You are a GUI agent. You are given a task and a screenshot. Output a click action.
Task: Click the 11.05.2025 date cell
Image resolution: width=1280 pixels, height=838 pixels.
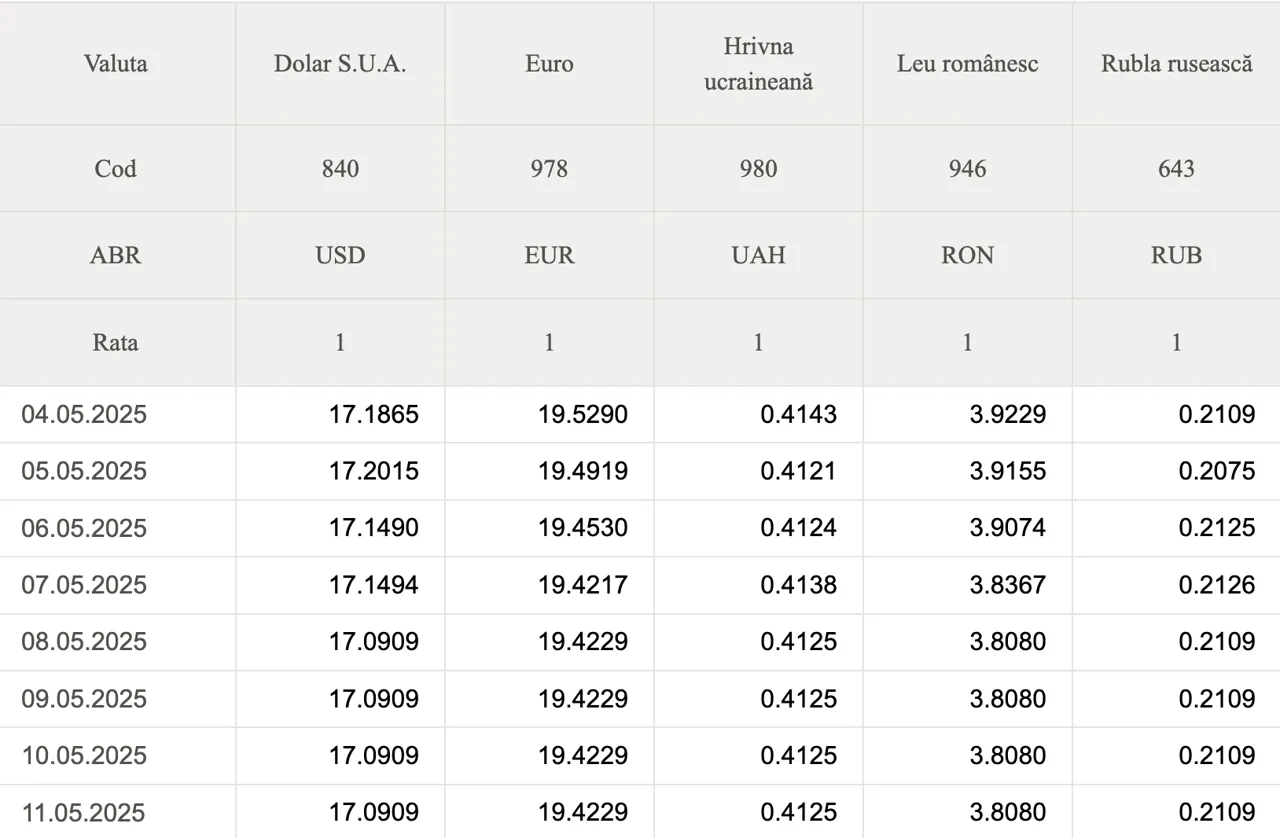click(x=84, y=812)
